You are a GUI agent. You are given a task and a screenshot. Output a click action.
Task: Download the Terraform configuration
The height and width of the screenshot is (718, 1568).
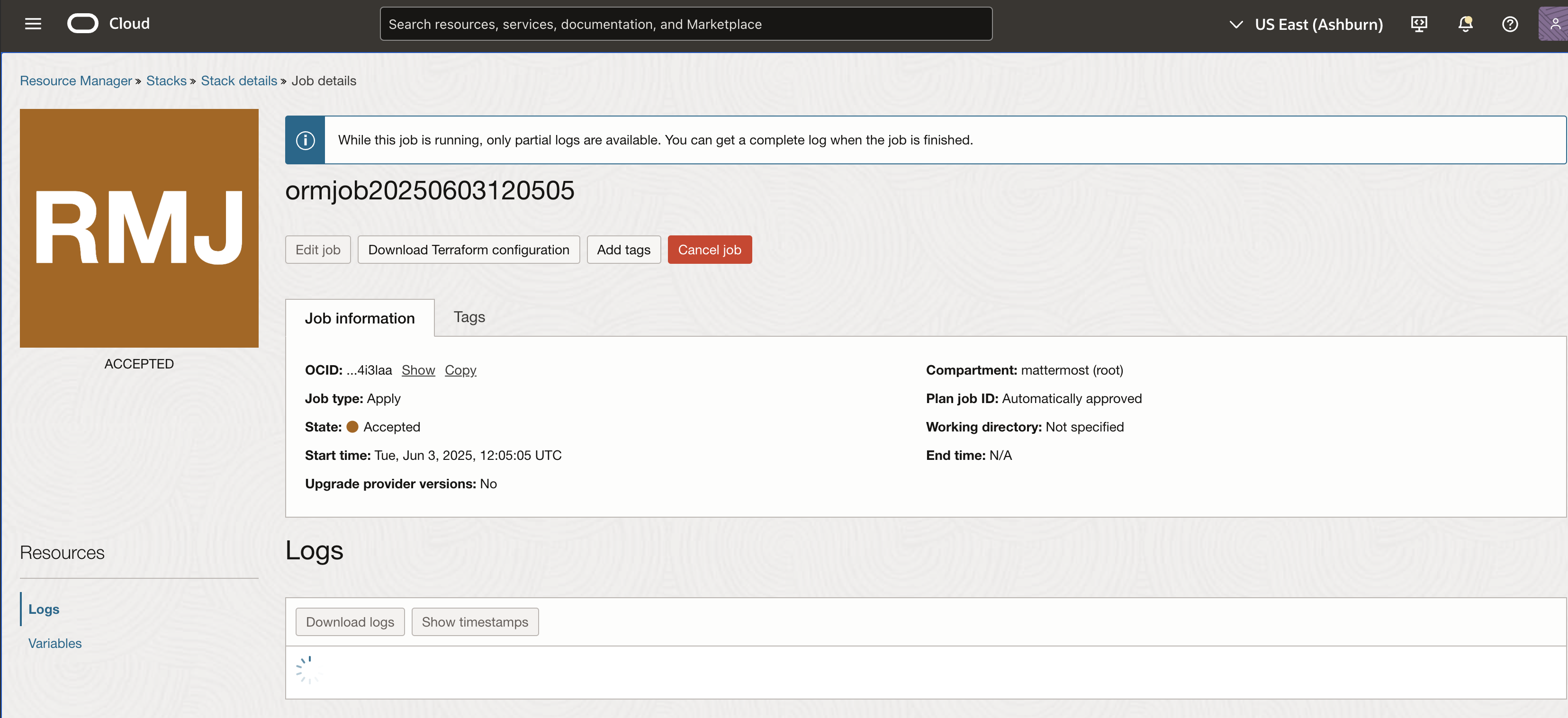pyautogui.click(x=469, y=250)
